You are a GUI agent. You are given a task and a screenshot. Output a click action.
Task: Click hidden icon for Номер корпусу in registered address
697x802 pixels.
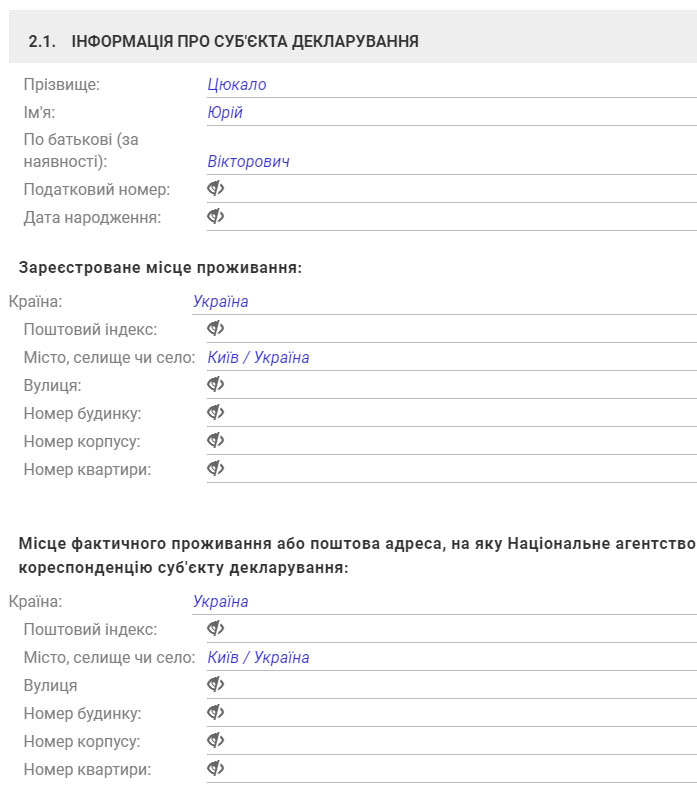[x=216, y=440]
